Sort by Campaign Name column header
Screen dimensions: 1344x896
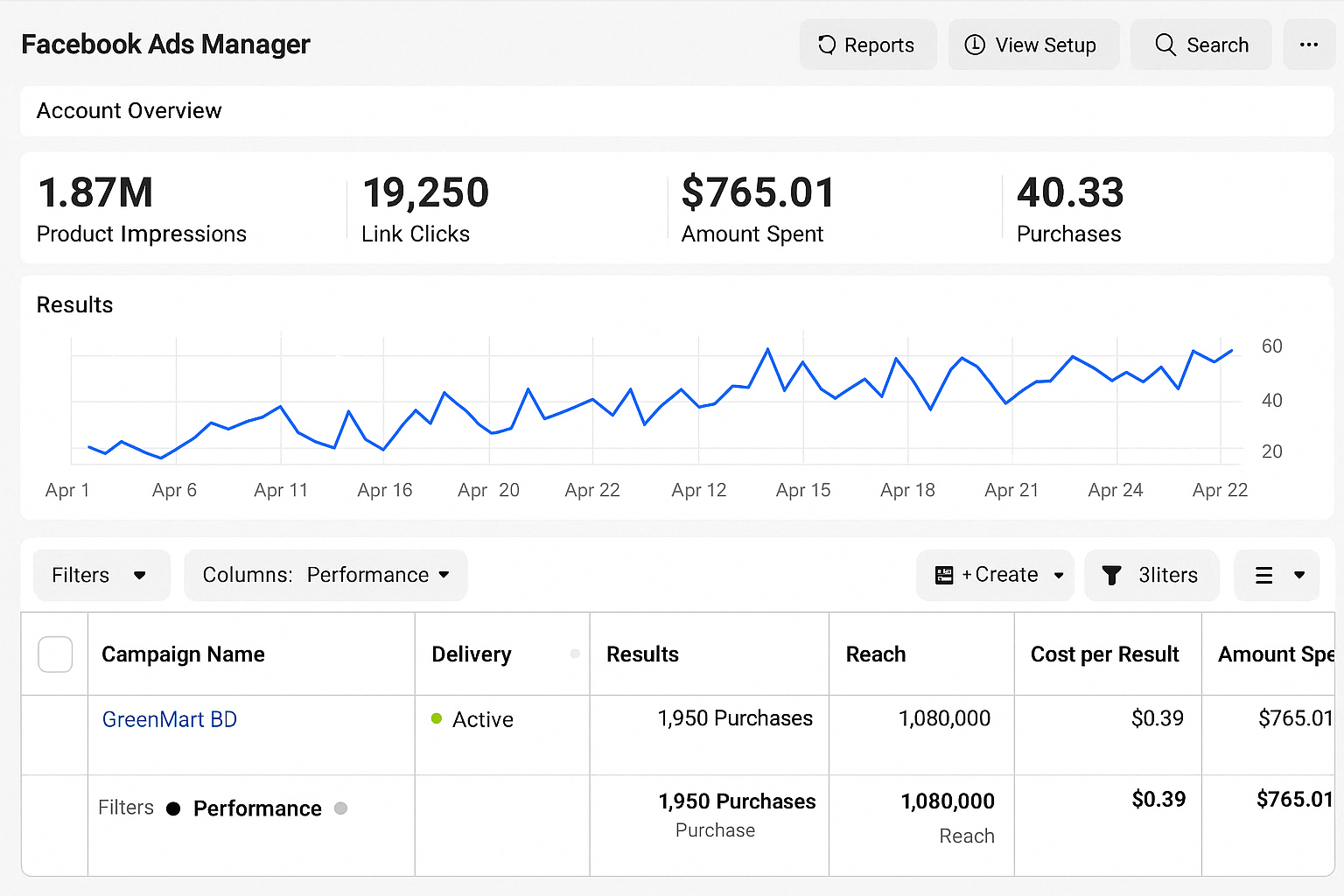(183, 654)
